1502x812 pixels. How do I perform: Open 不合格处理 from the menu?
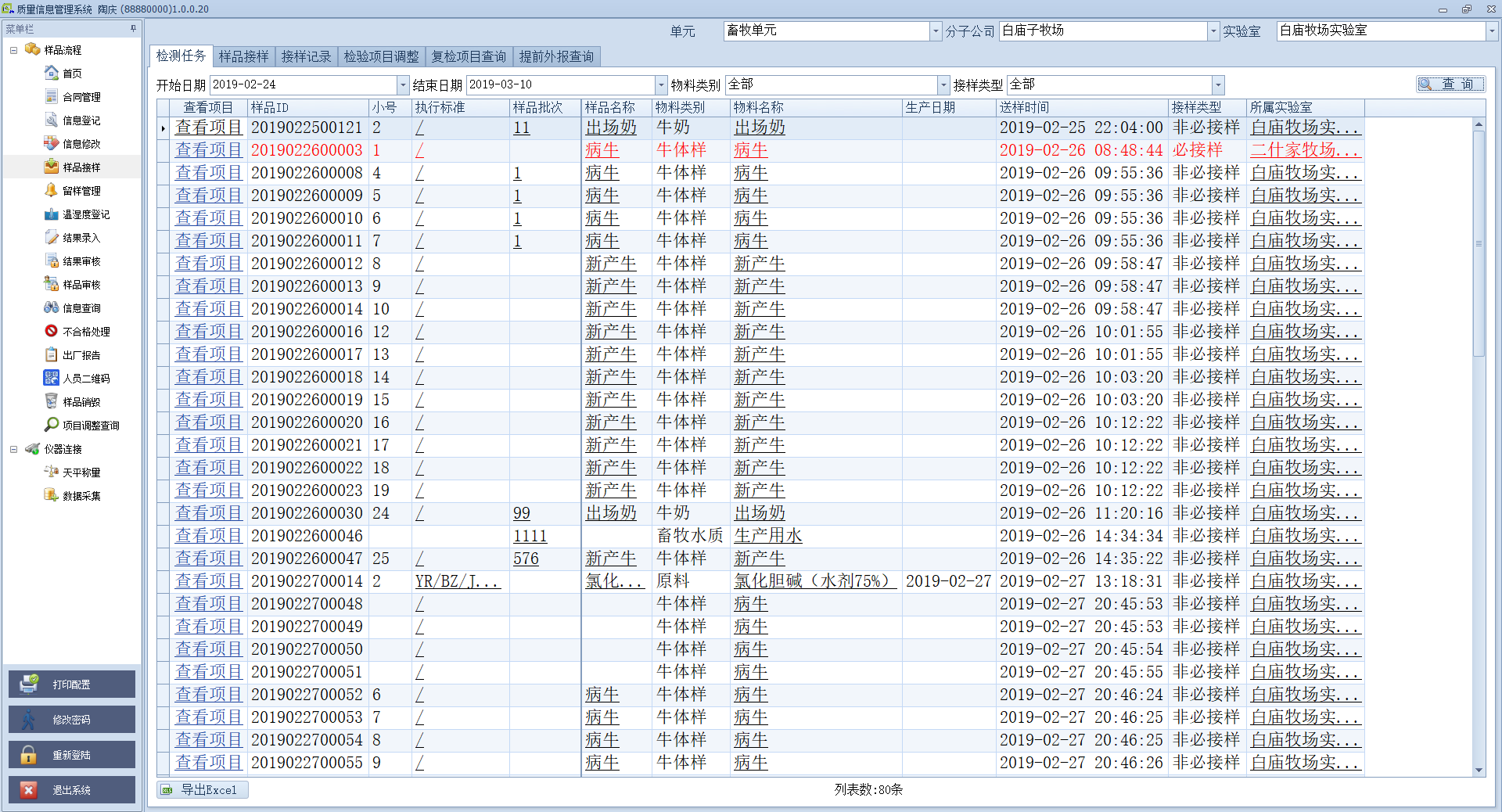86,332
